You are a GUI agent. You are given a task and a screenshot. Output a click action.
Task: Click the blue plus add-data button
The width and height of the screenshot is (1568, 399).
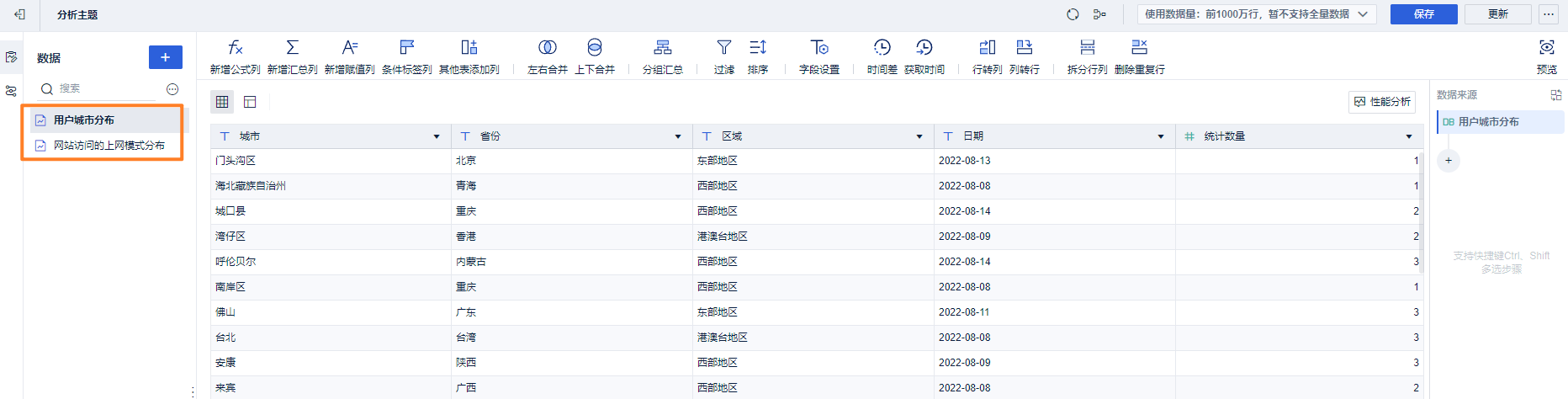tap(166, 57)
